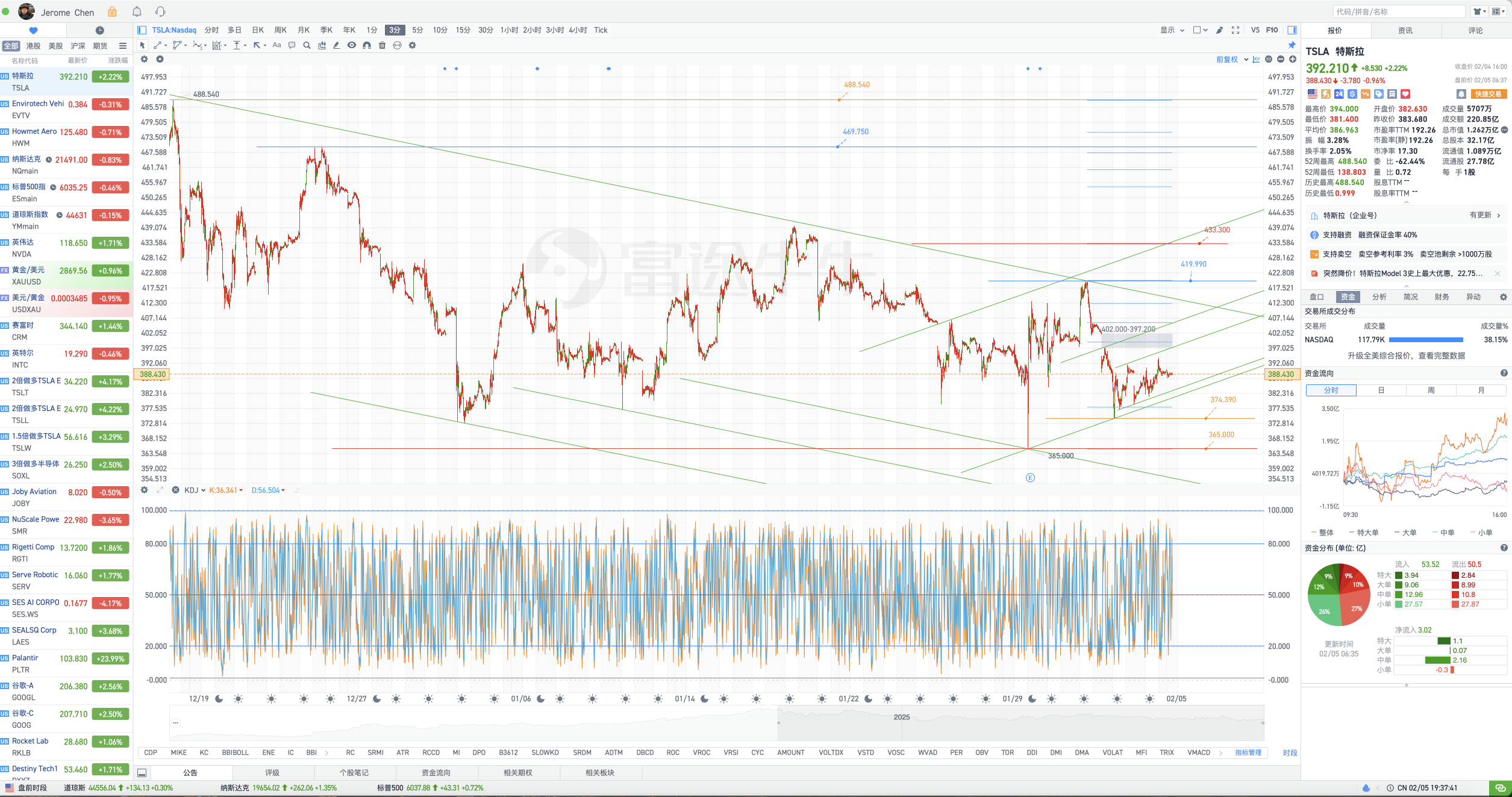The height and width of the screenshot is (797, 1512).
Task: Enter full screen chart mode
Action: click(x=1236, y=30)
